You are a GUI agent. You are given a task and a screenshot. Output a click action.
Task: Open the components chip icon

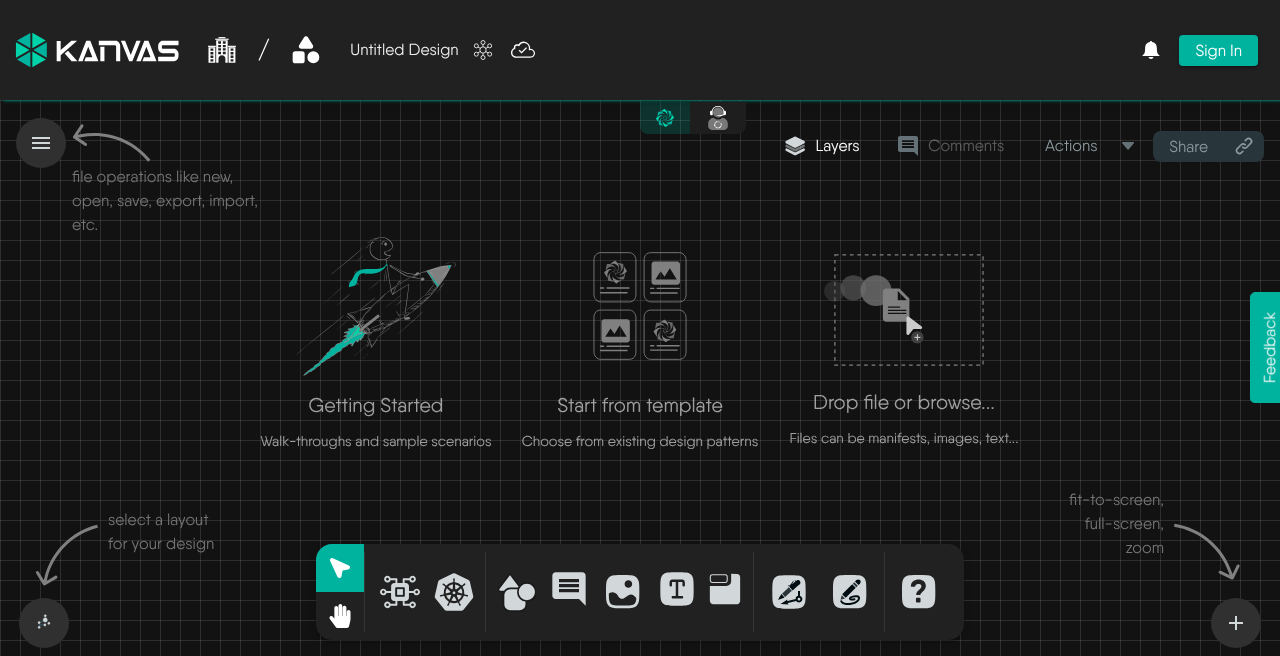pos(400,592)
